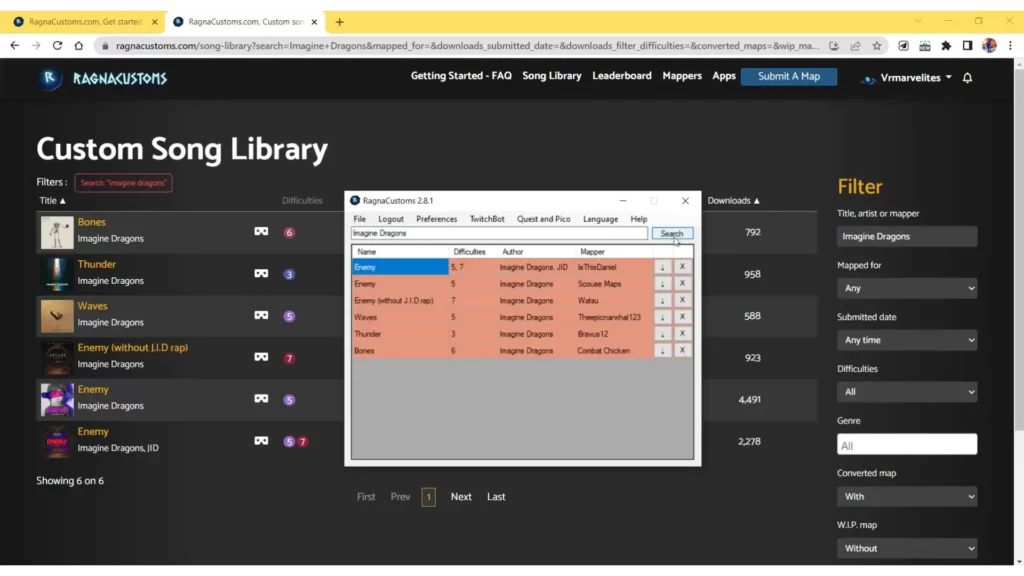Open the notification bell
This screenshot has height=576, width=1024.
(x=967, y=78)
